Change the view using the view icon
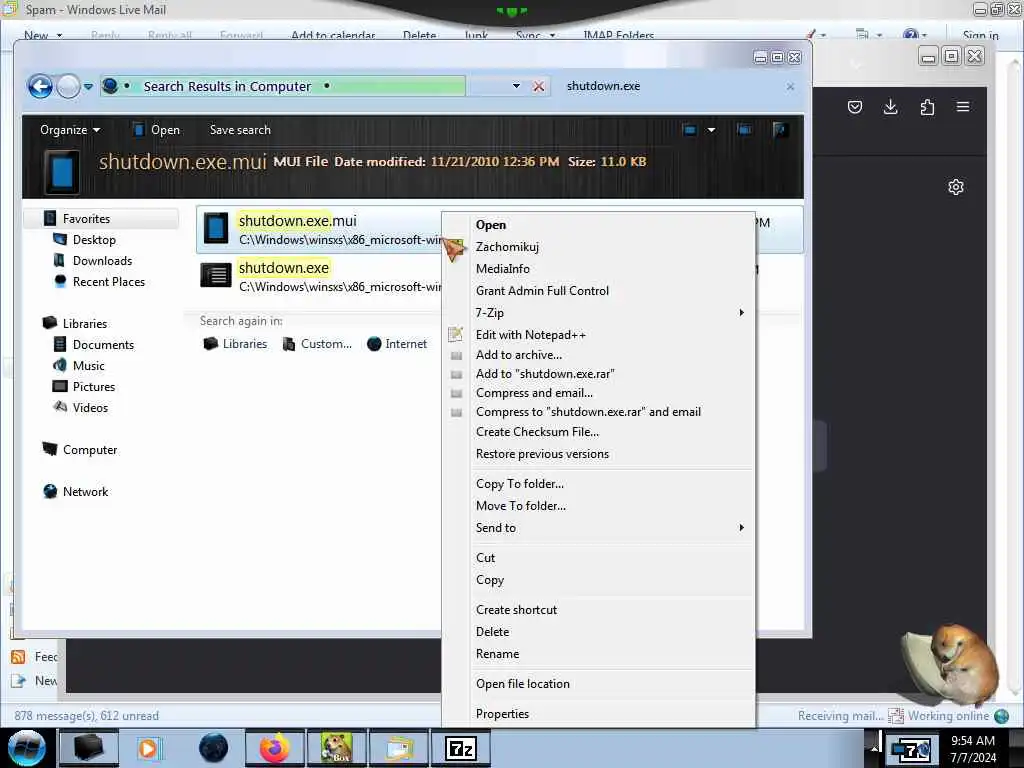Screen dimensions: 1024x768 pyautogui.click(x=690, y=130)
